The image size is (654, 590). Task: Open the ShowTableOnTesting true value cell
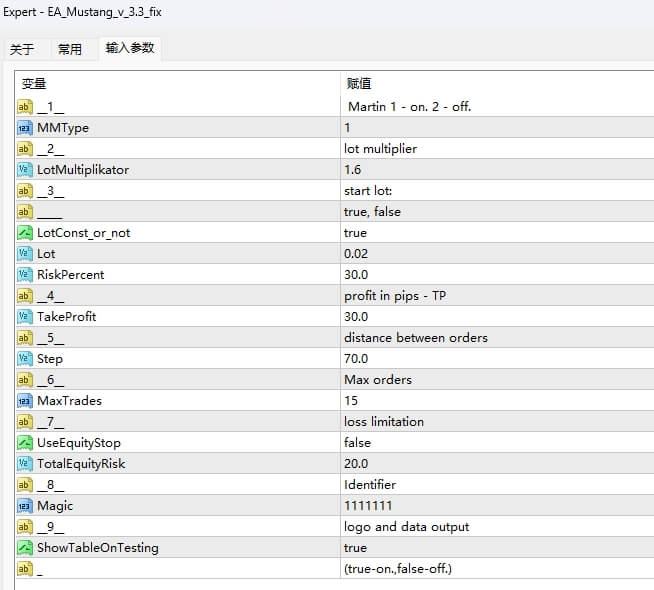355,548
